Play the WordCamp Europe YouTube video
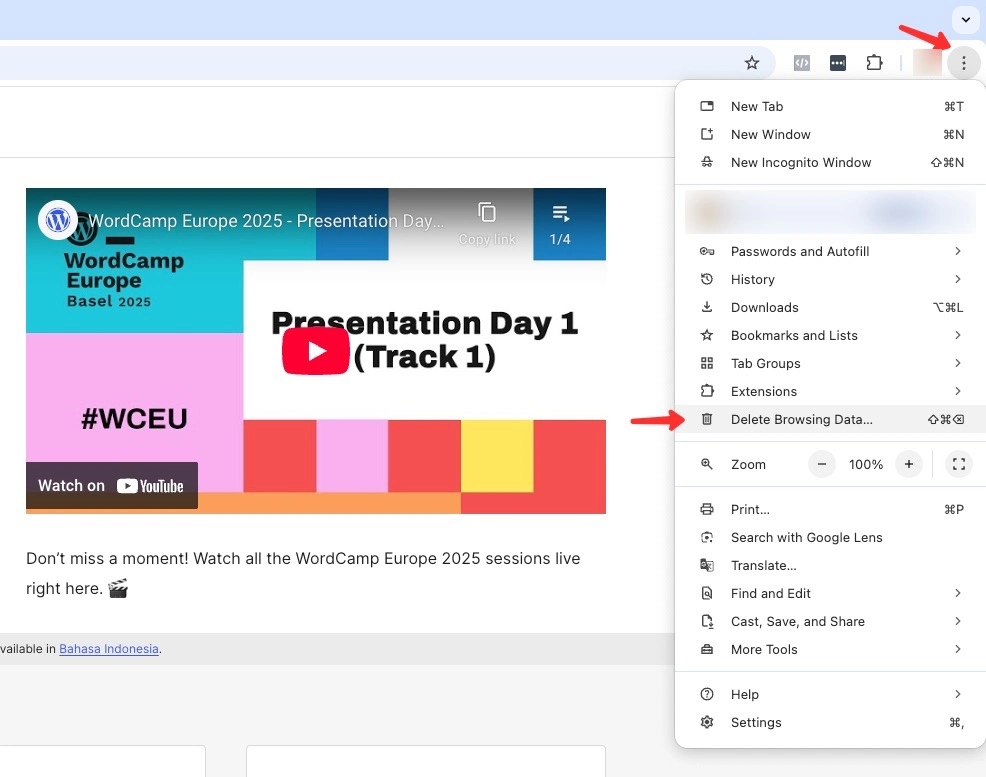 [x=316, y=351]
